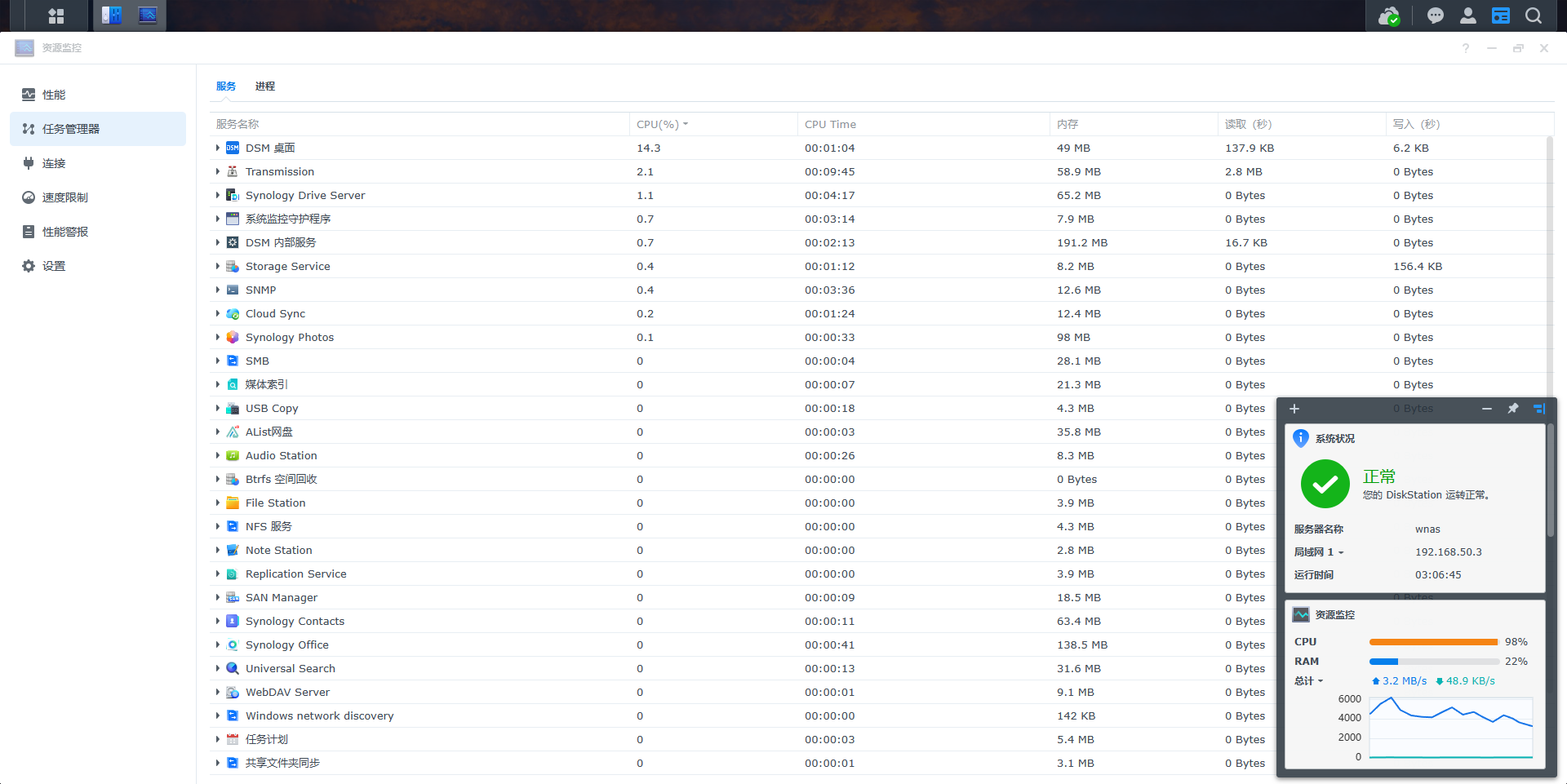Click the CPU usage bar in widget
The image size is (1567, 784).
pos(1433,642)
